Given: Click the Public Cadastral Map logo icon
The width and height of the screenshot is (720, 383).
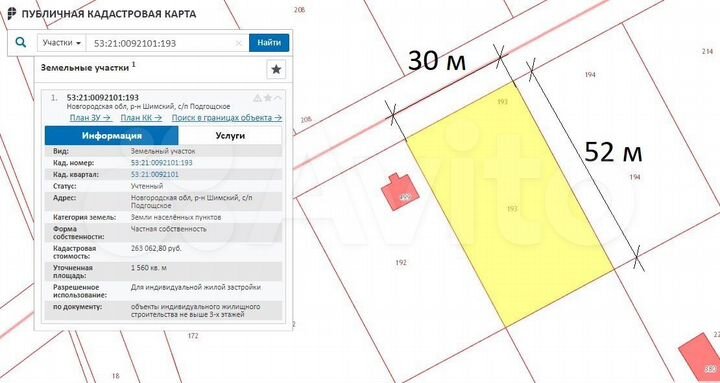Looking at the screenshot, I should (x=11, y=13).
